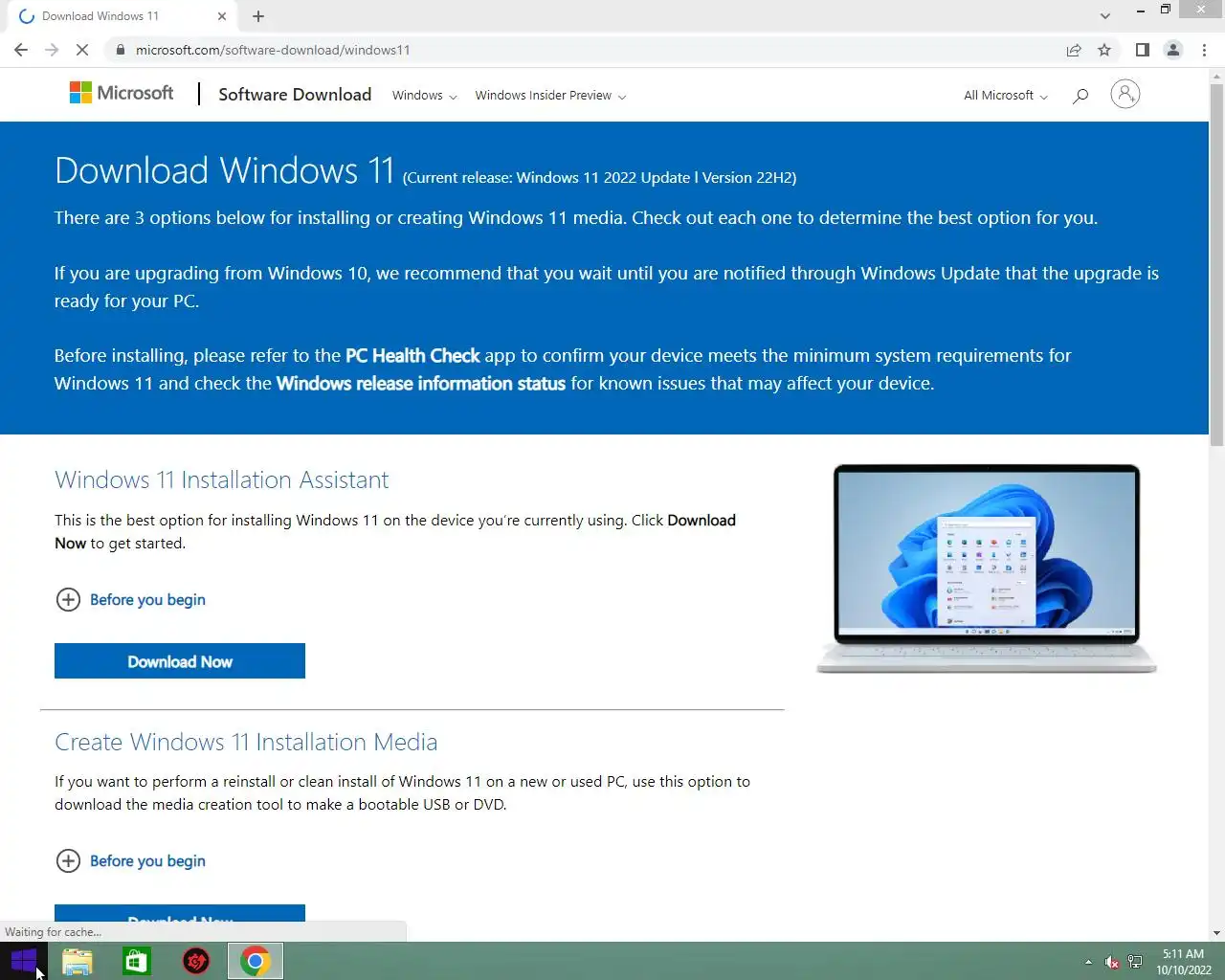The width and height of the screenshot is (1225, 980).
Task: Click the browser forward arrow
Action: click(52, 50)
